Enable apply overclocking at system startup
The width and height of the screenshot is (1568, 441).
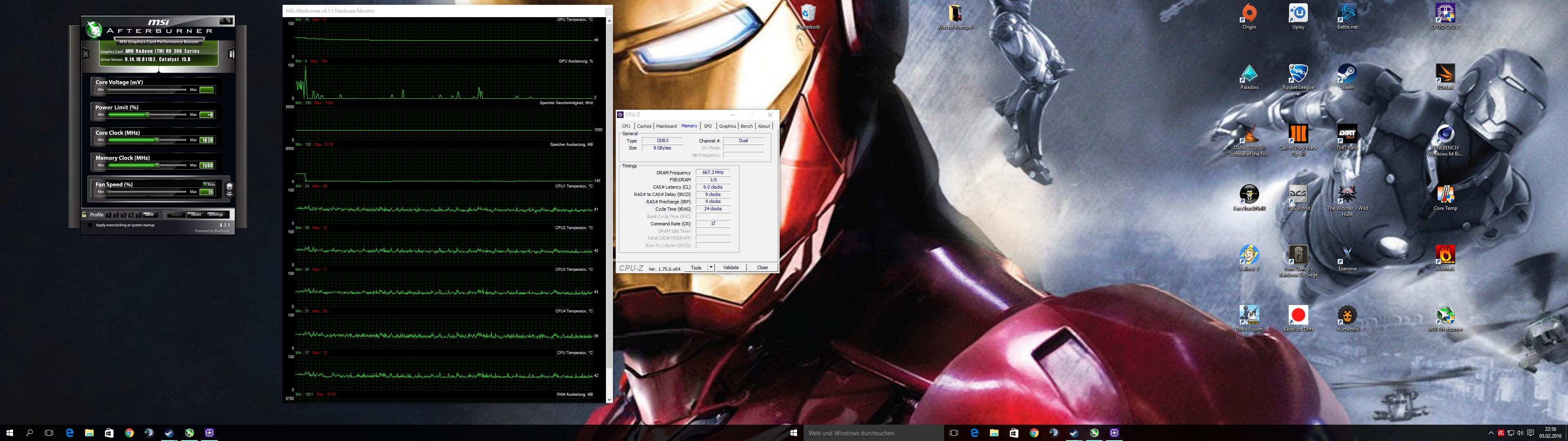click(x=91, y=225)
